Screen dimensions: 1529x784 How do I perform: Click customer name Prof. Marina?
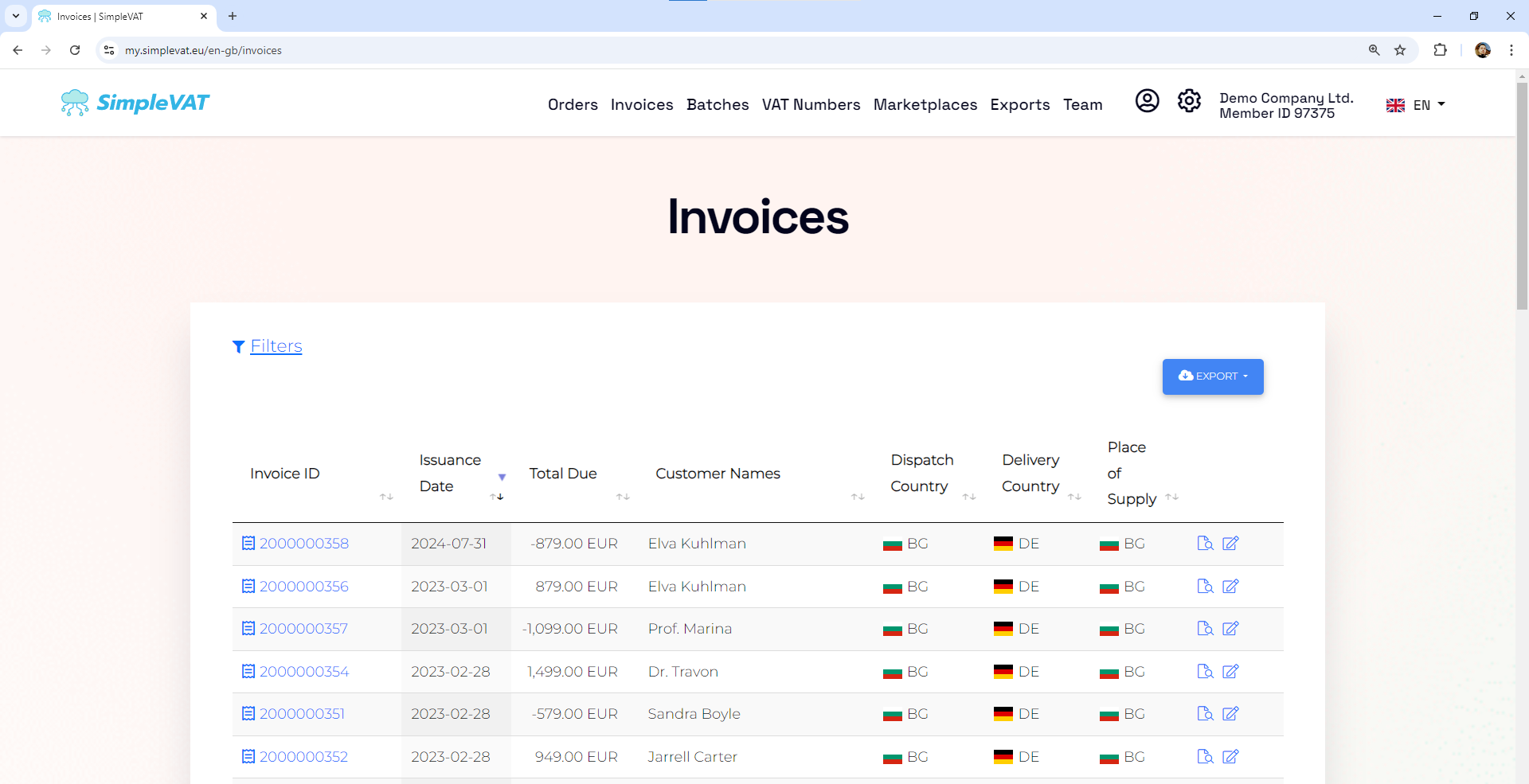point(690,629)
